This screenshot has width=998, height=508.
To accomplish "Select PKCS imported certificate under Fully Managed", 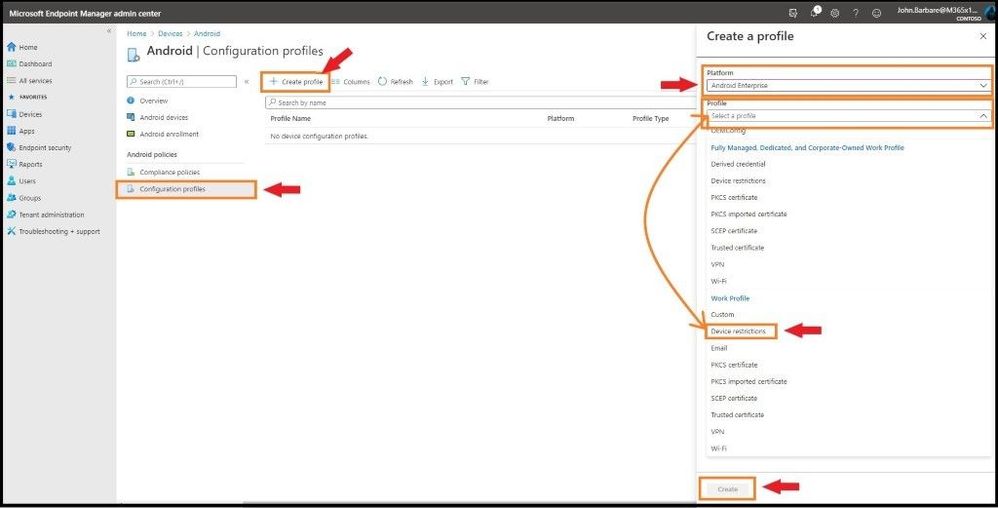I will (748, 214).
